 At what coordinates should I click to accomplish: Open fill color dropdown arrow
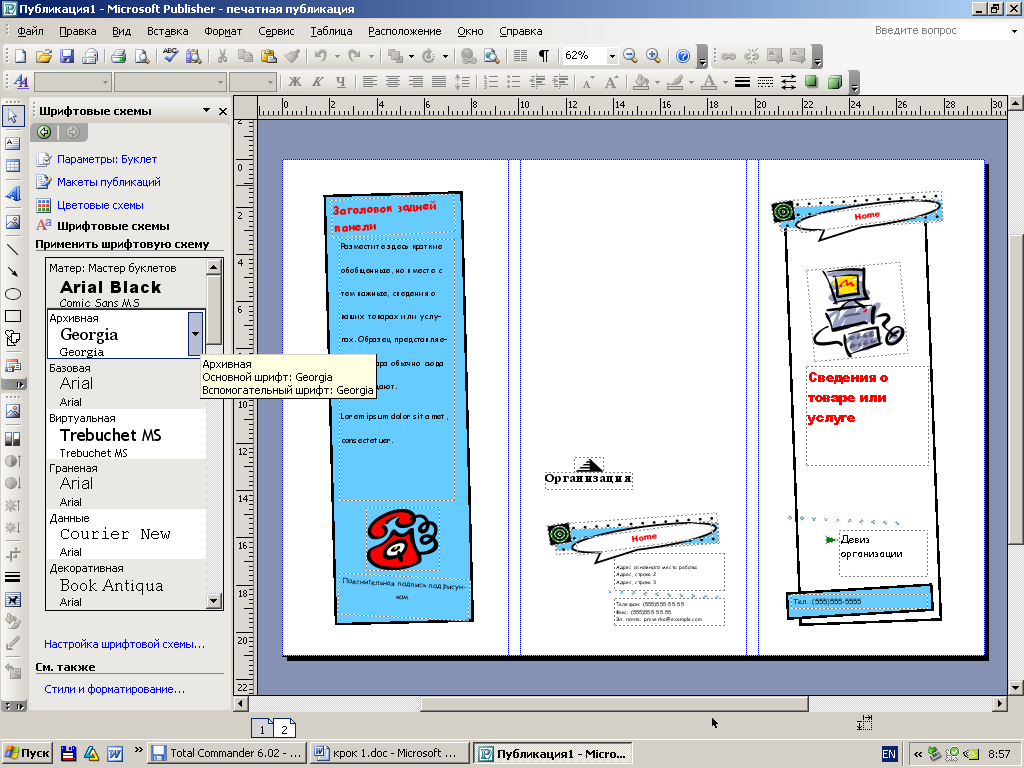coord(657,82)
